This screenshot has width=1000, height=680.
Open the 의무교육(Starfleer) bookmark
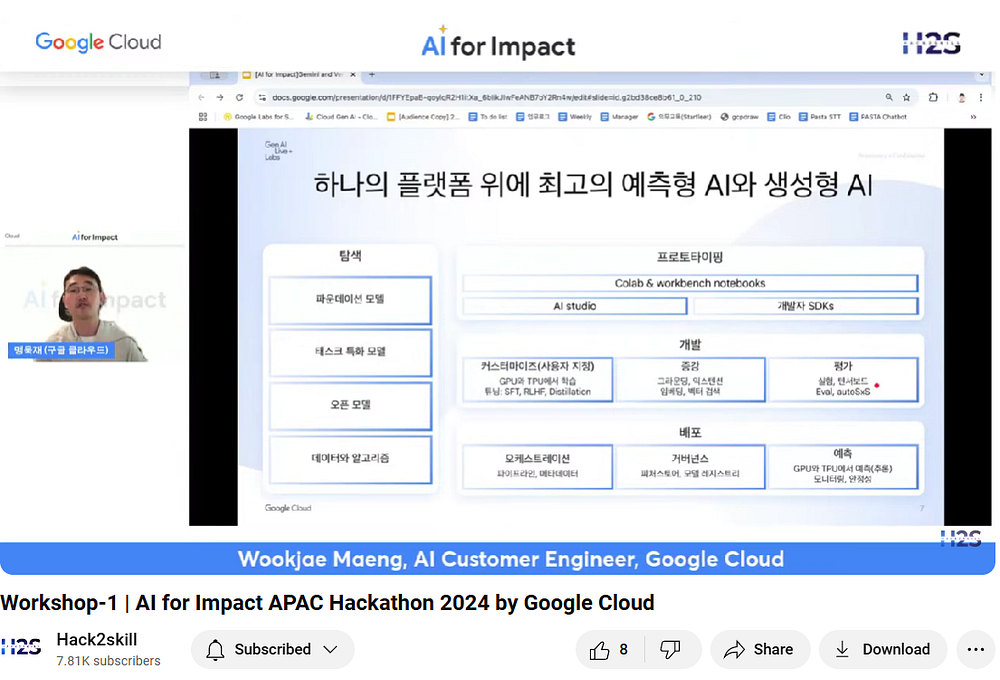[x=679, y=117]
